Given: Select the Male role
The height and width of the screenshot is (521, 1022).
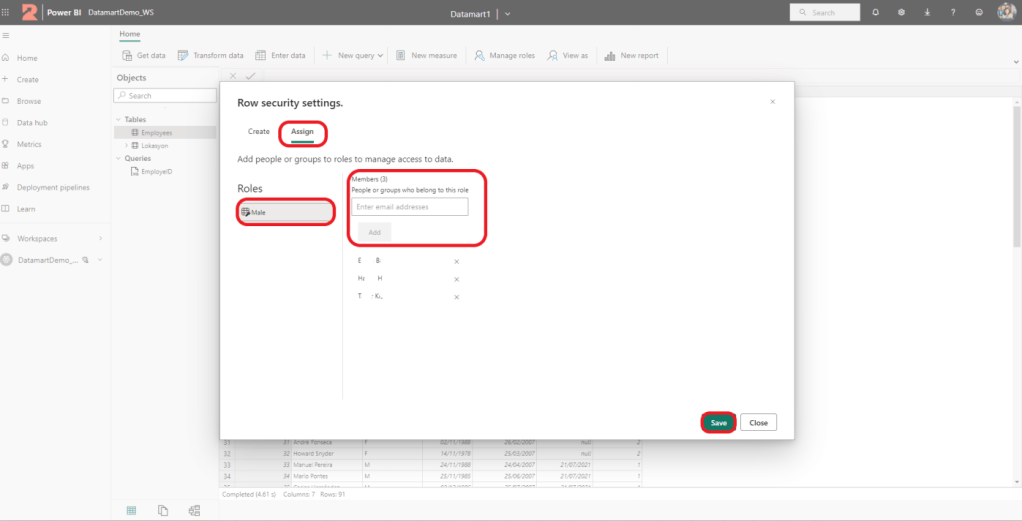Looking at the screenshot, I should pyautogui.click(x=286, y=212).
